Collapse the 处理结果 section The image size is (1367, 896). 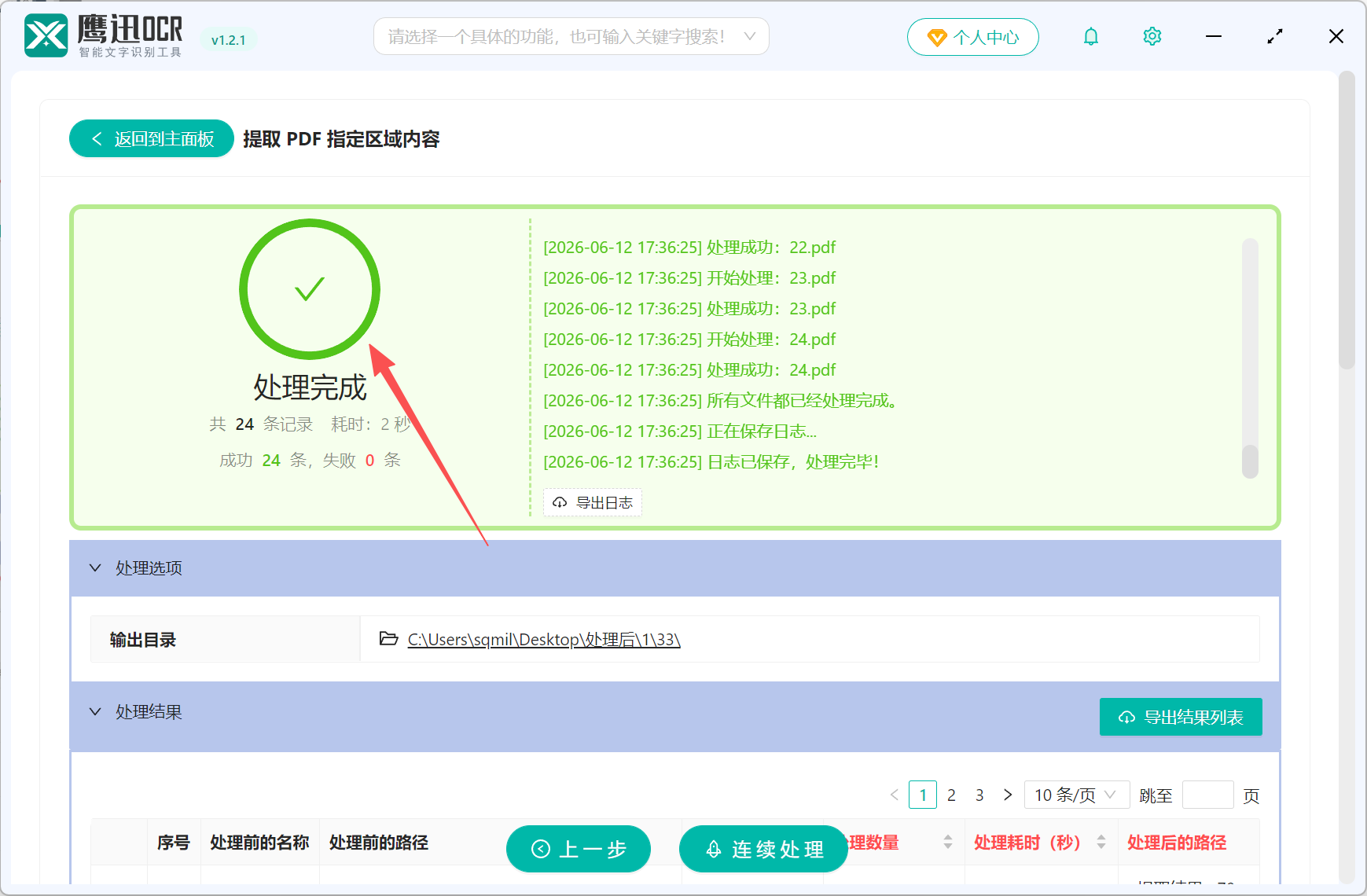[x=95, y=711]
